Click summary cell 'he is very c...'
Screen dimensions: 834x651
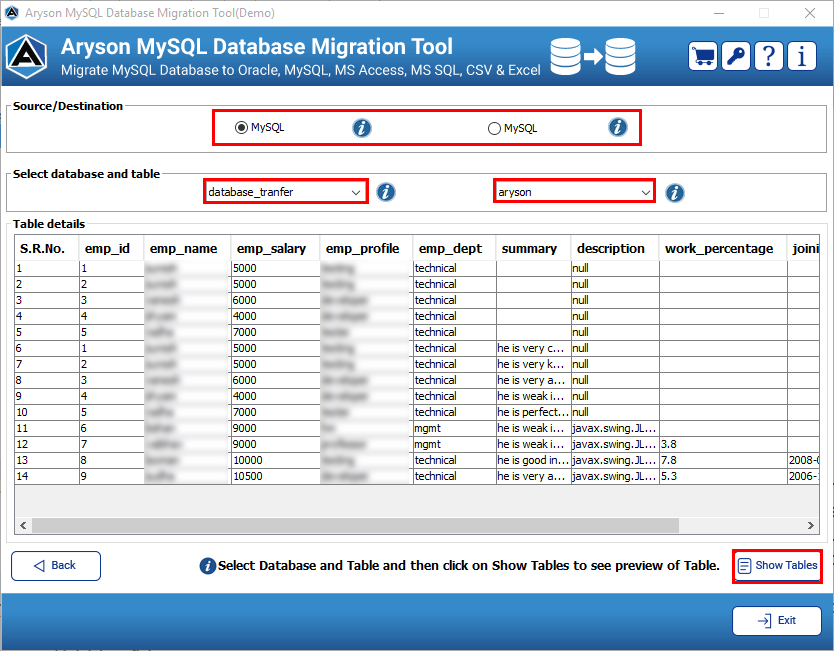[x=533, y=348]
